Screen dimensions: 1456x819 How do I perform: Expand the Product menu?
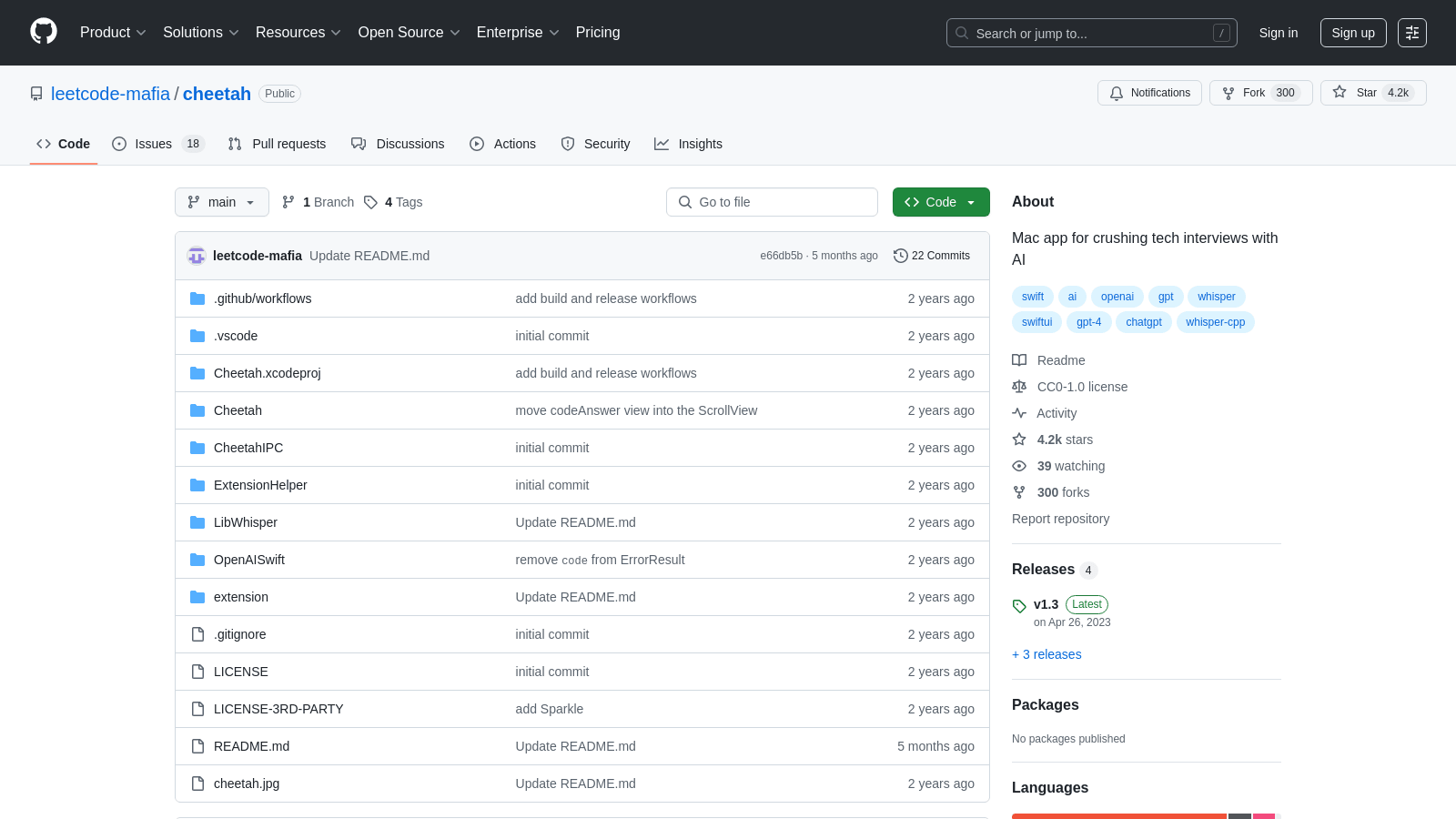point(113,32)
